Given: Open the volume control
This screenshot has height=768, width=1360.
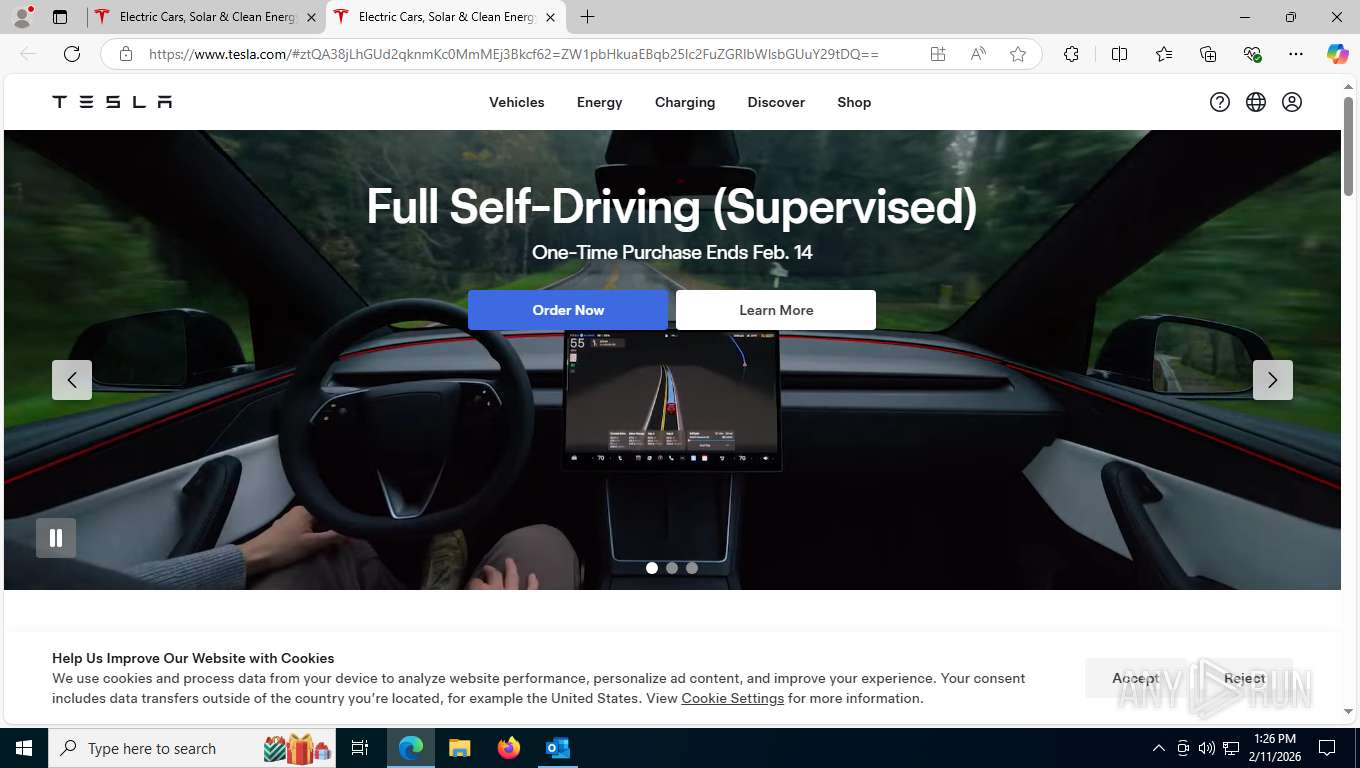Looking at the screenshot, I should pyautogui.click(x=1206, y=748).
